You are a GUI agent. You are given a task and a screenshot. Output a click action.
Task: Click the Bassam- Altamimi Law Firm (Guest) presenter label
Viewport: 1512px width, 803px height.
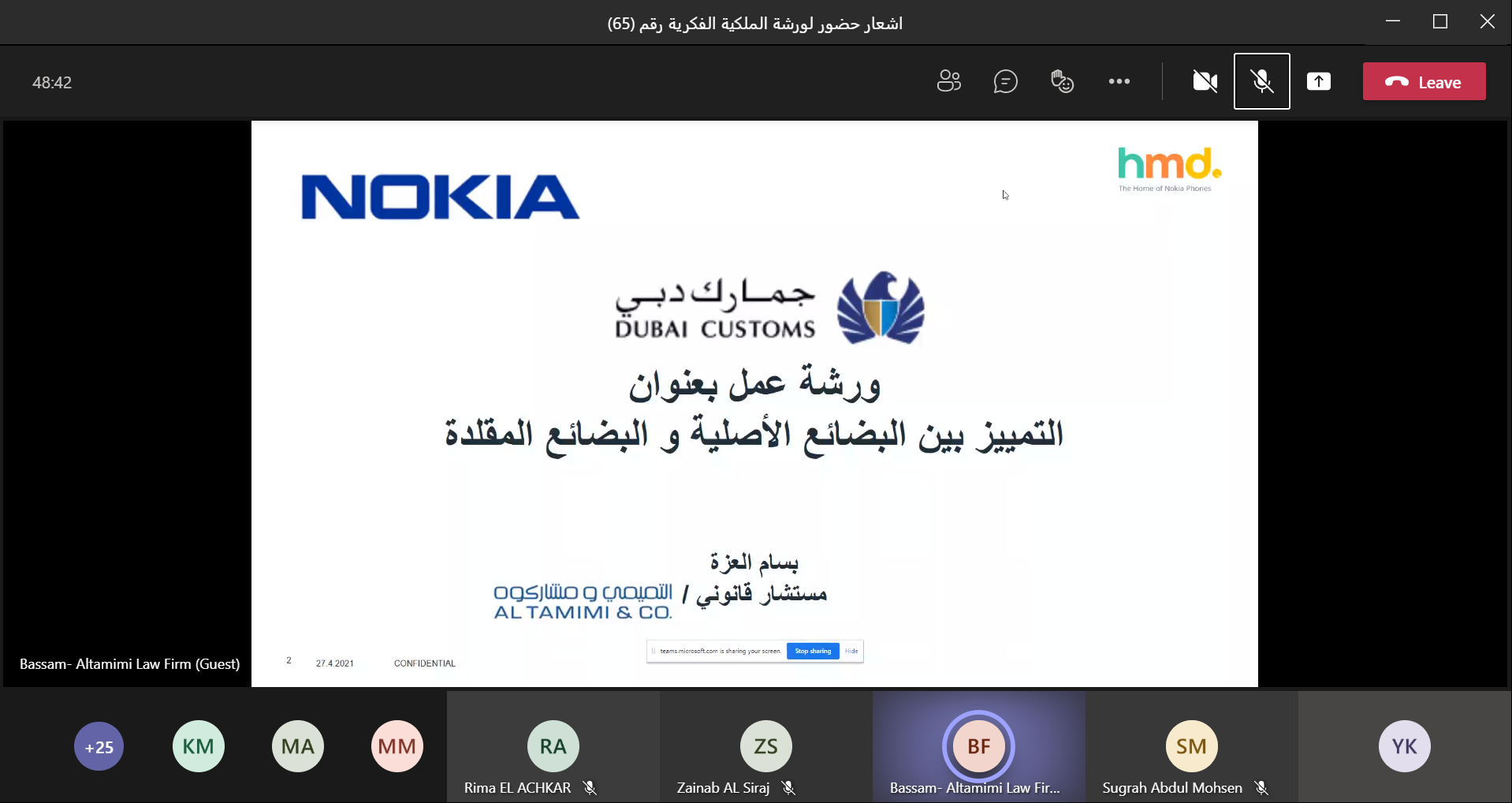(x=130, y=664)
